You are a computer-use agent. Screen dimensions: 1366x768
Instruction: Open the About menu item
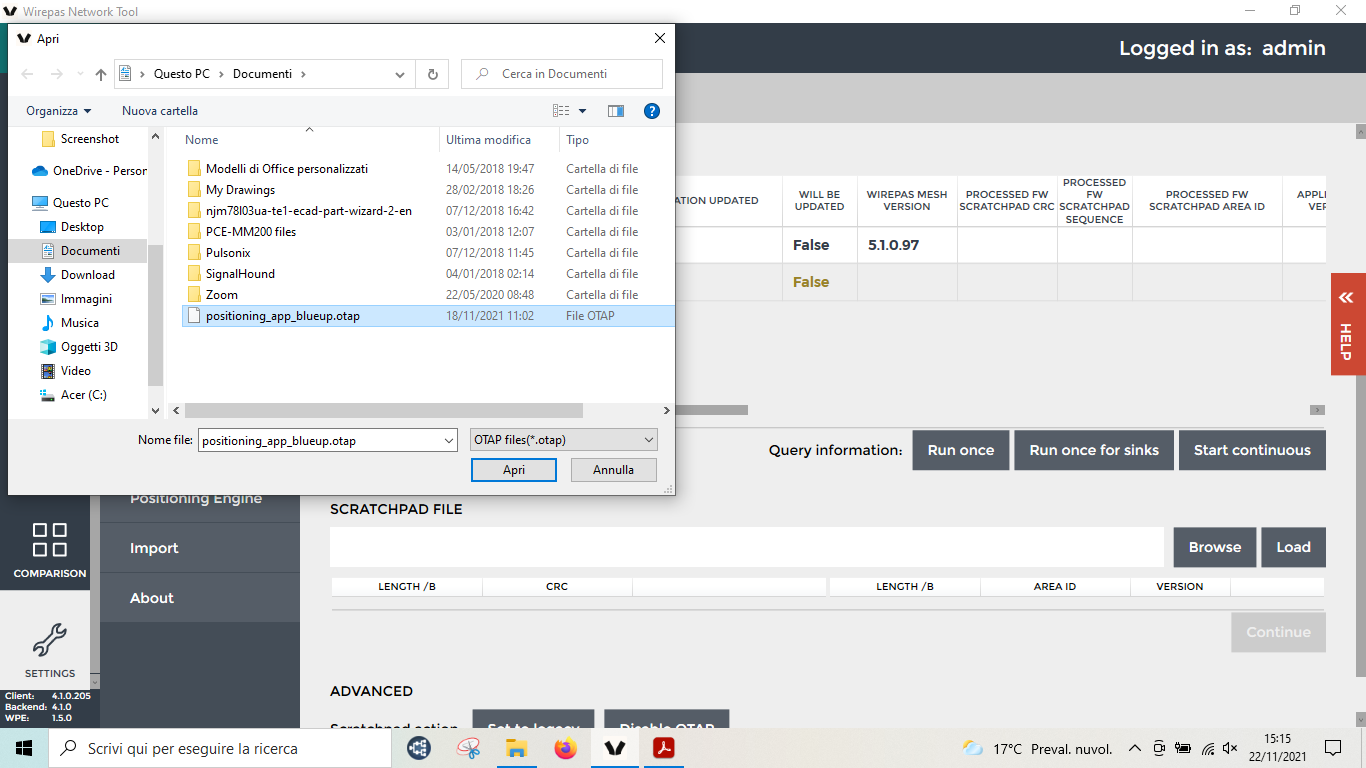click(x=152, y=598)
